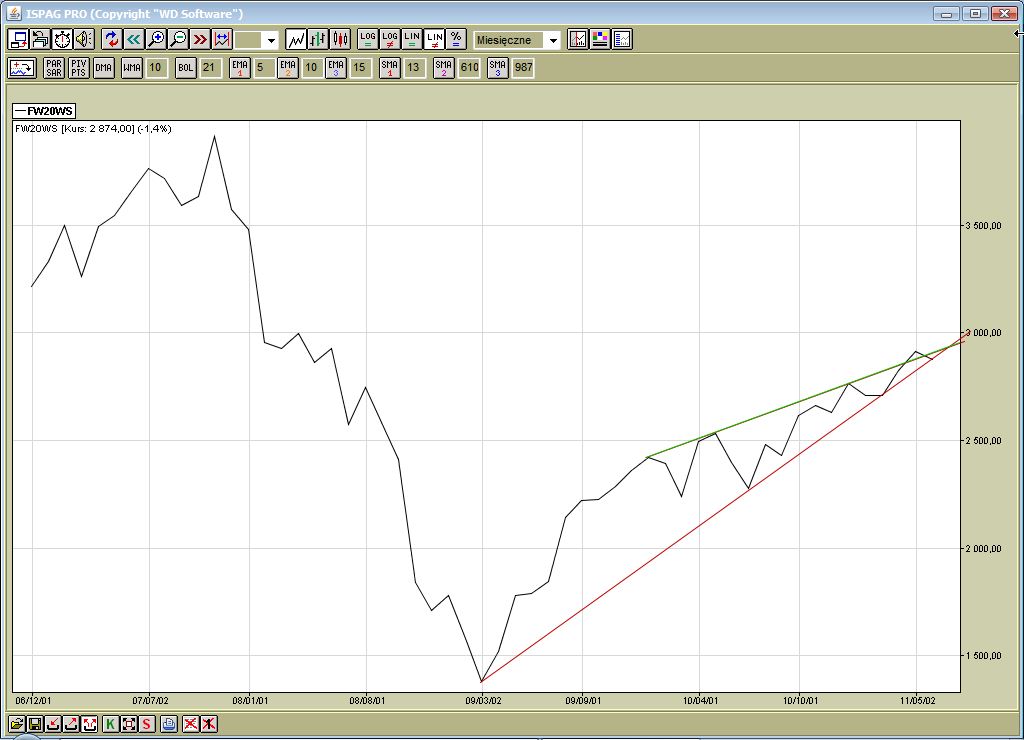Click the open folder icon in bottom toolbar
This screenshot has width=1024, height=740.
click(17, 724)
